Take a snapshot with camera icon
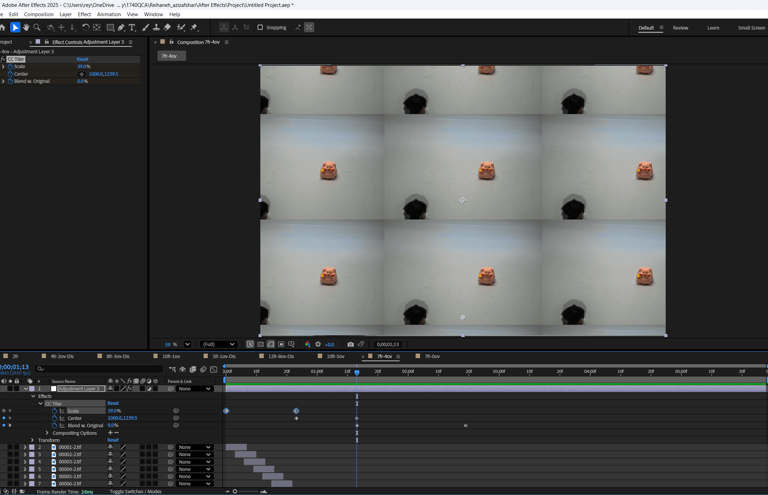The width and height of the screenshot is (768, 495). pyautogui.click(x=350, y=344)
